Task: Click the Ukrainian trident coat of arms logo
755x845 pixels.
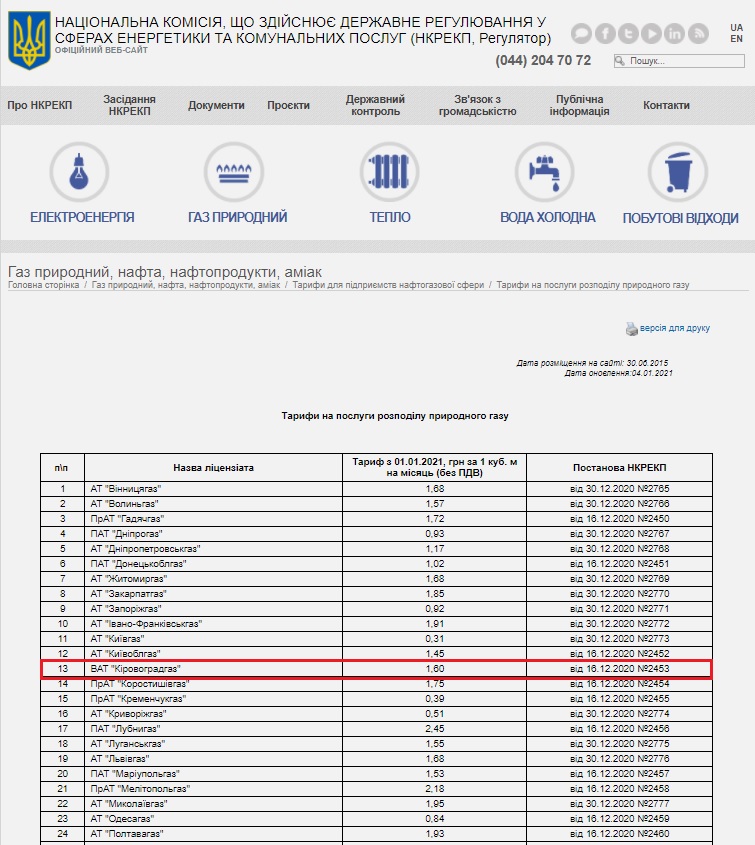Action: click(29, 40)
